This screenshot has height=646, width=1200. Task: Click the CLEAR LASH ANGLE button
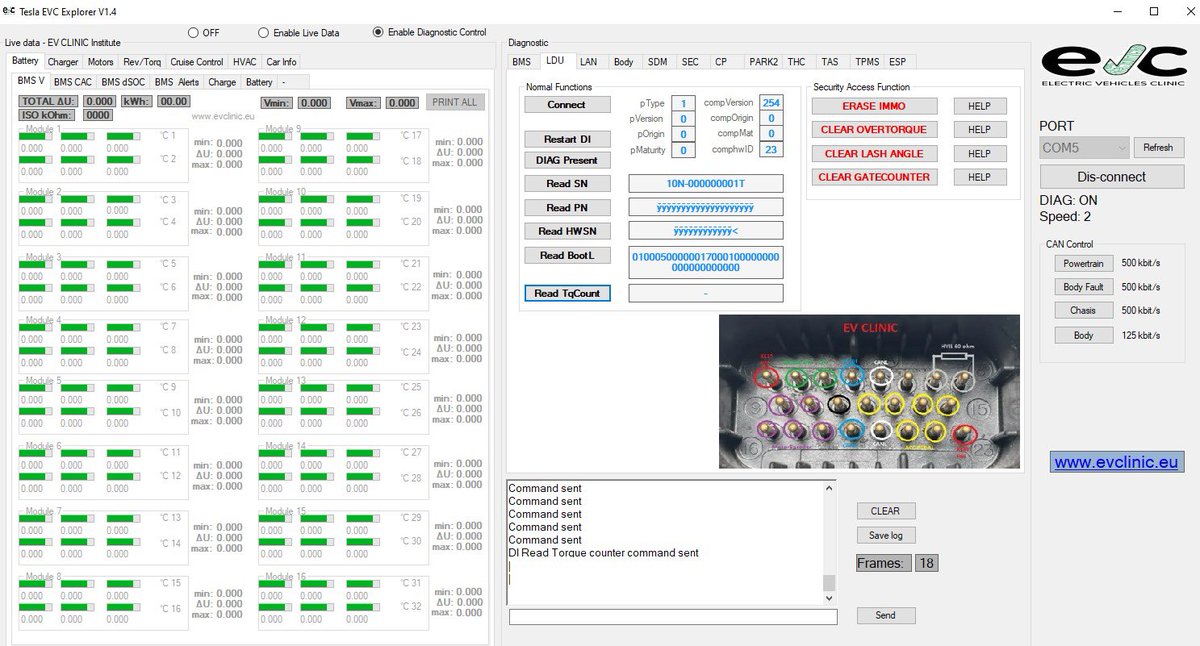click(874, 154)
